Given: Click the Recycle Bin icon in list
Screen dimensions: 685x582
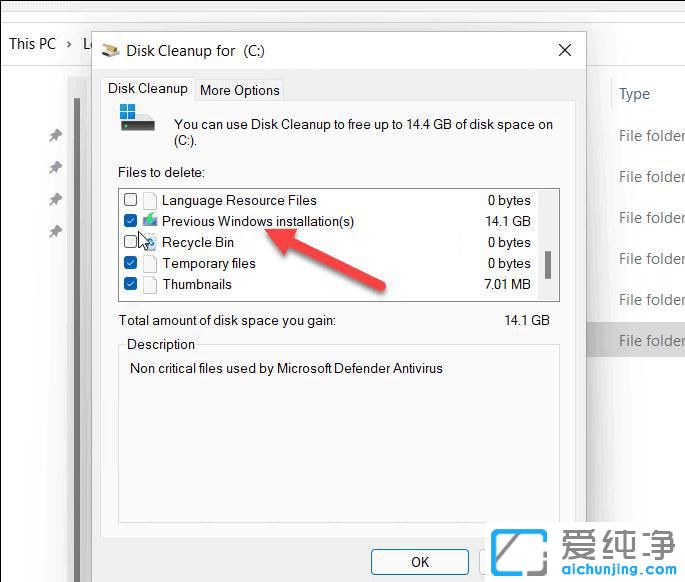Looking at the screenshot, I should tap(150, 242).
